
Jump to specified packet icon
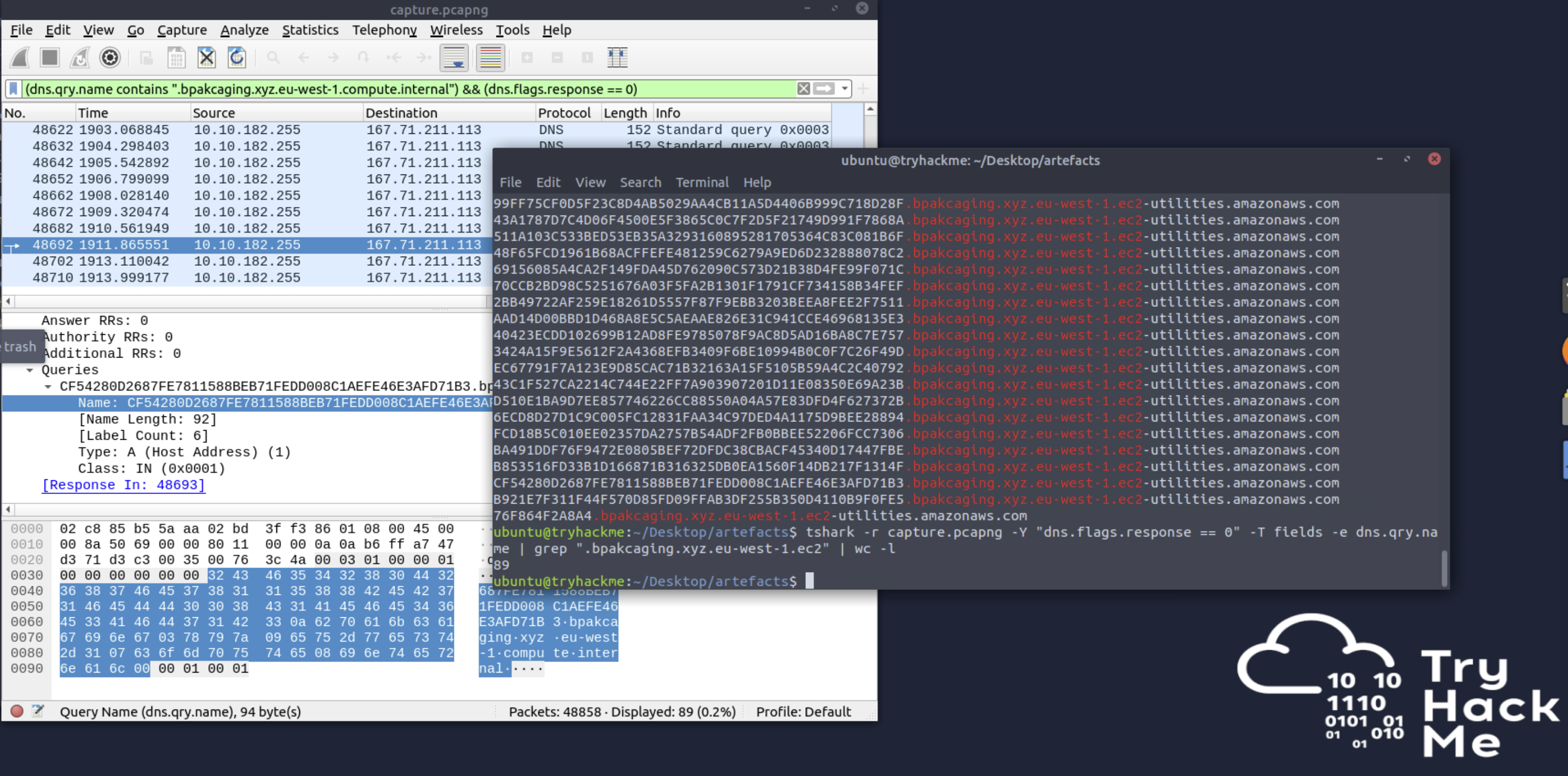click(364, 58)
